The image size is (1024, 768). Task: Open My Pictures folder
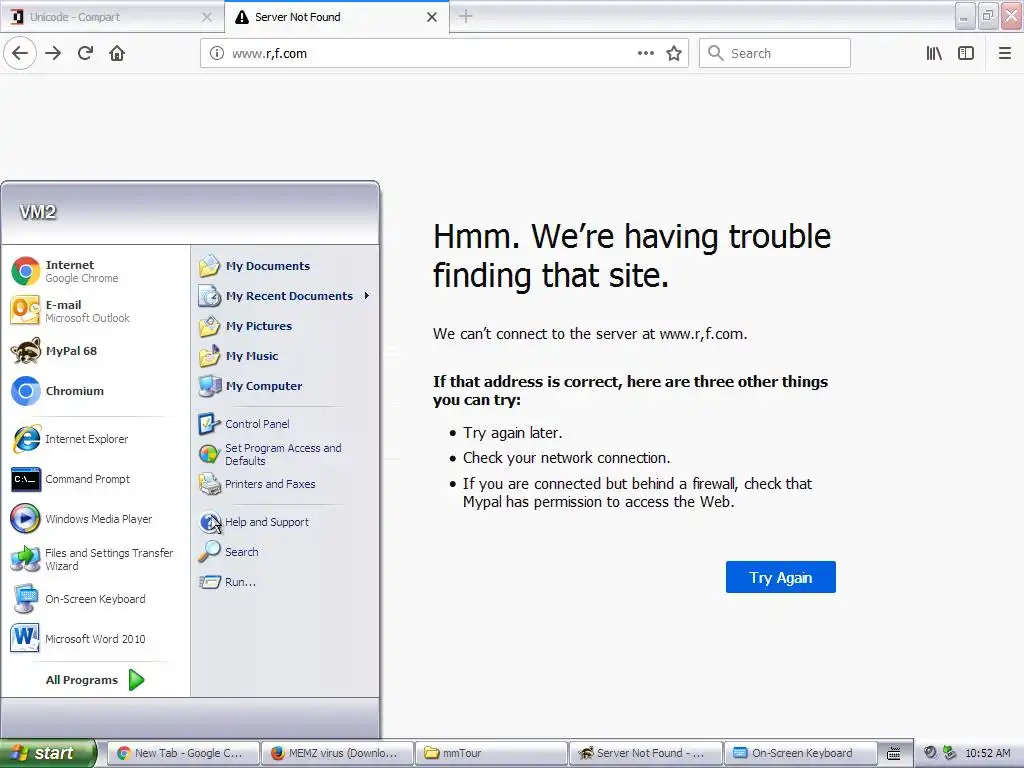[285, 326]
